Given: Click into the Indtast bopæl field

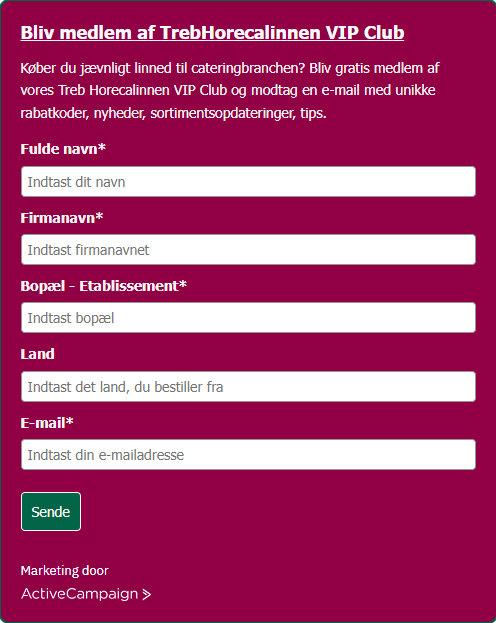Looking at the screenshot, I should point(248,317).
